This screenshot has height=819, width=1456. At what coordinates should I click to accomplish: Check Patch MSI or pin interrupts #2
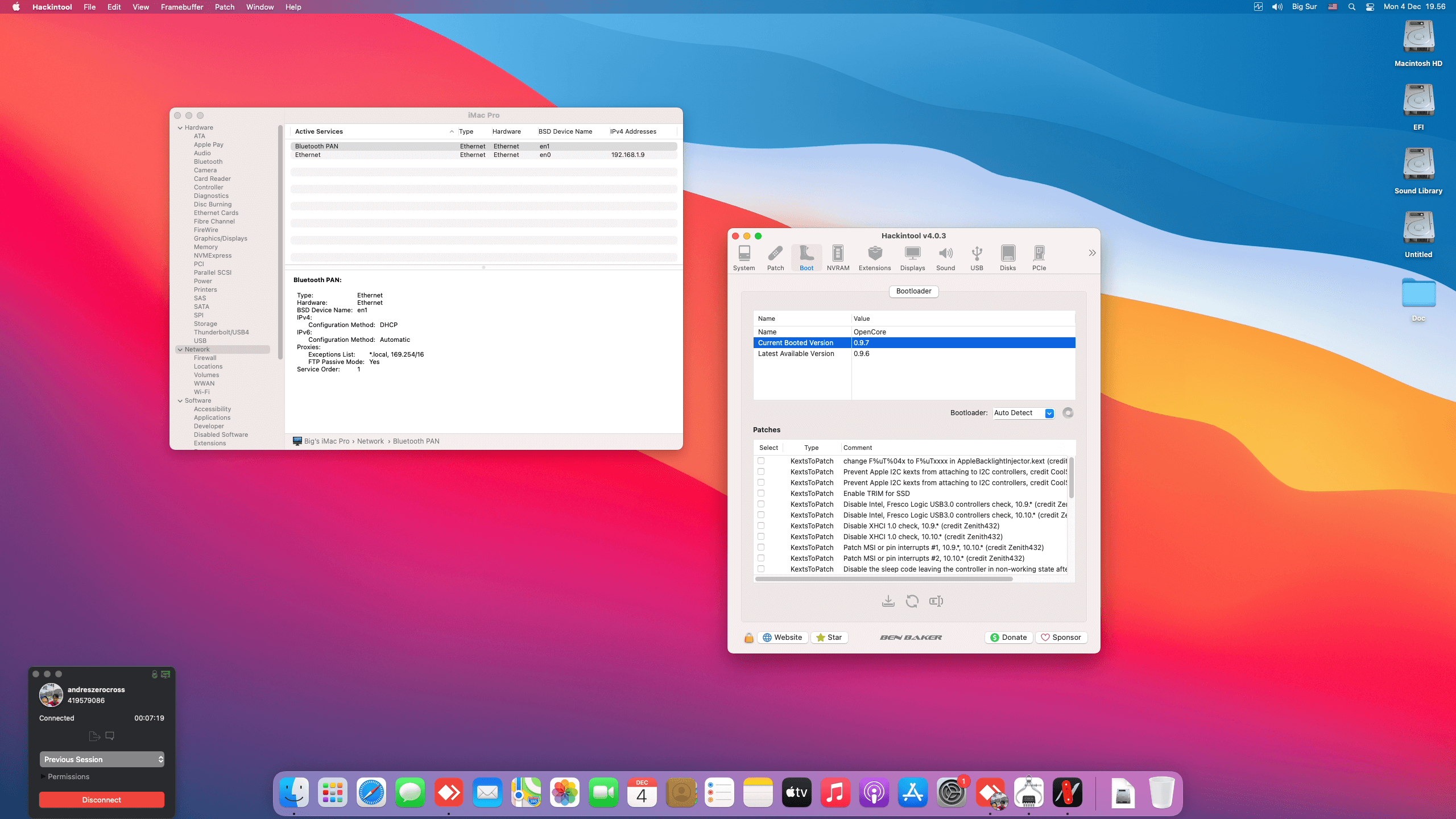coord(761,558)
